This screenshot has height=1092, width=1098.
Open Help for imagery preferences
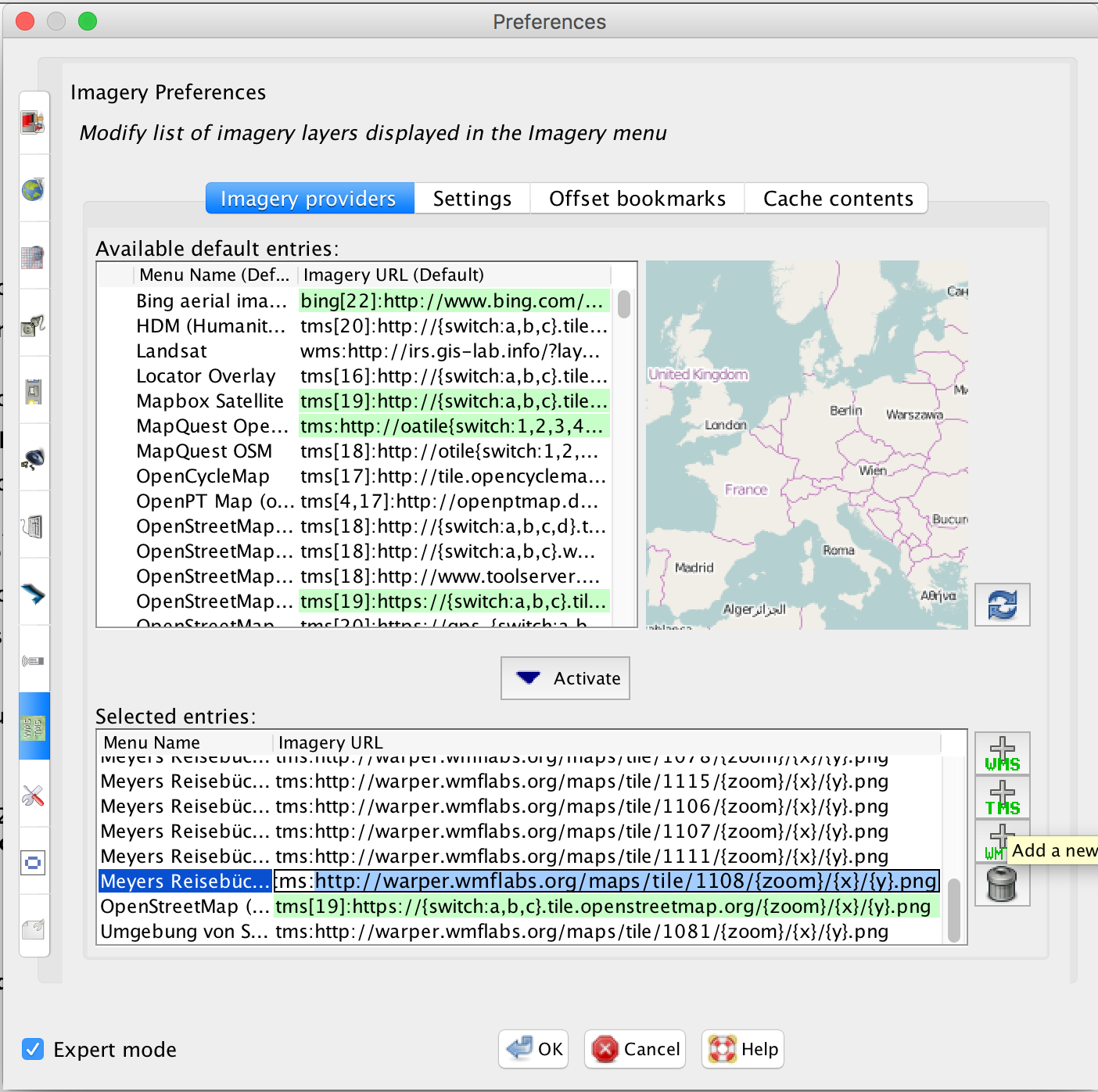(x=743, y=1049)
